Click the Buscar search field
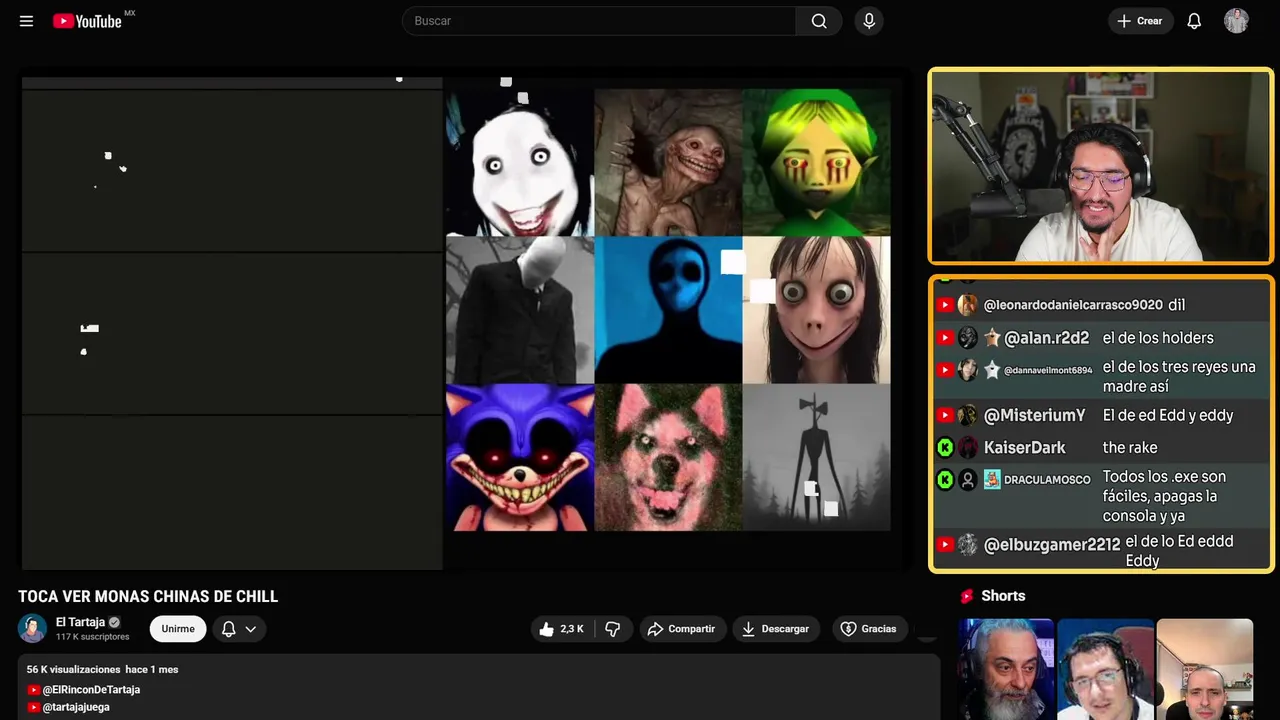Viewport: 1280px width, 720px height. pyautogui.click(x=599, y=21)
